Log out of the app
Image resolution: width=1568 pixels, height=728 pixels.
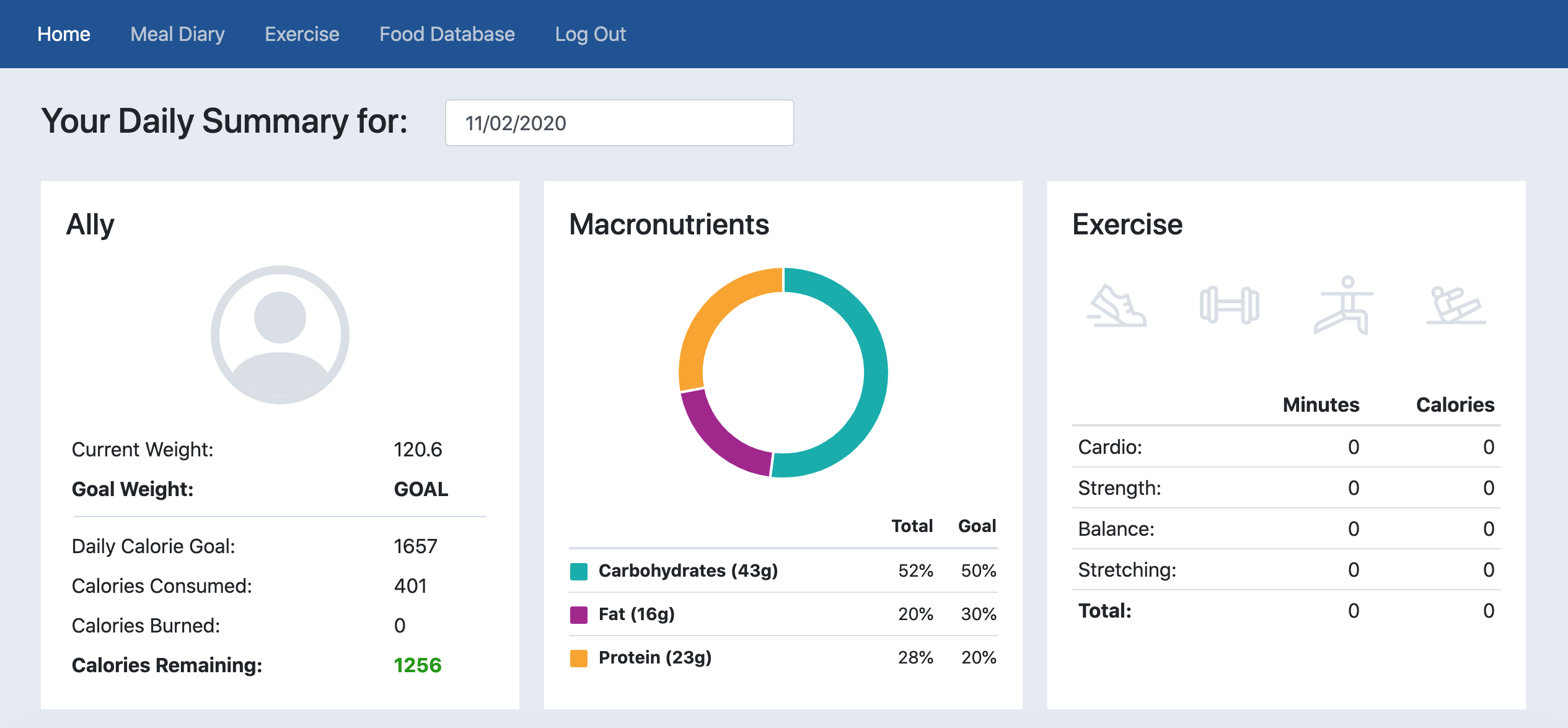tap(591, 33)
